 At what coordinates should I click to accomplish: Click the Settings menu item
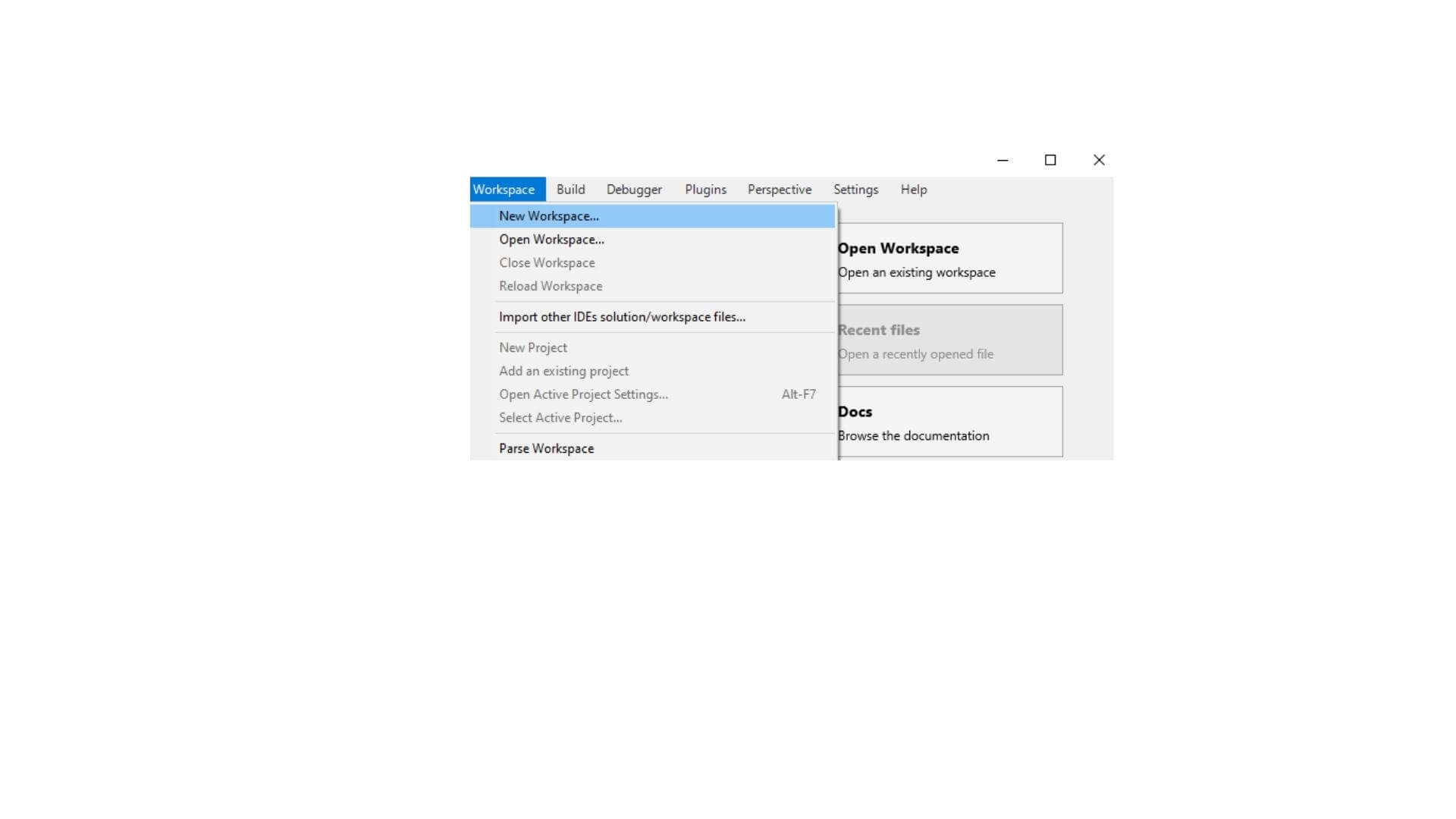[x=856, y=189]
